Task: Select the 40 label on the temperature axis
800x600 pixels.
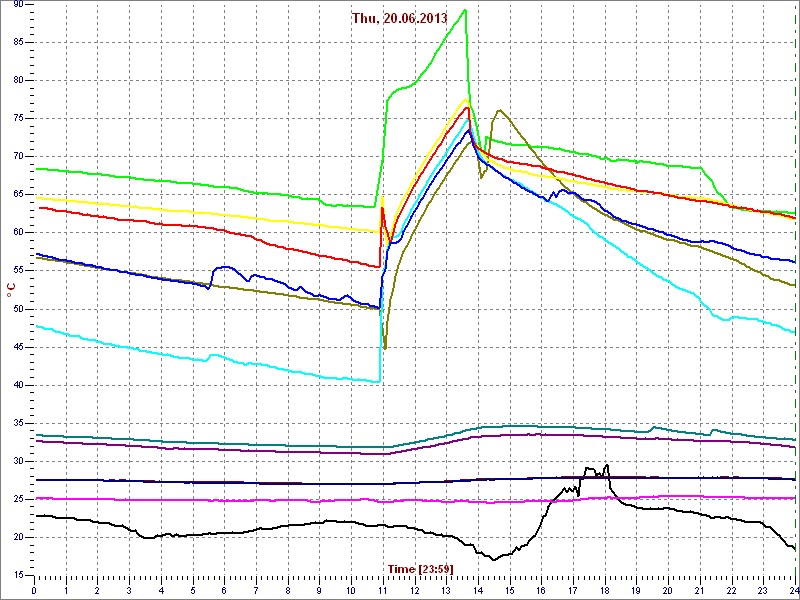Action: tap(16, 385)
